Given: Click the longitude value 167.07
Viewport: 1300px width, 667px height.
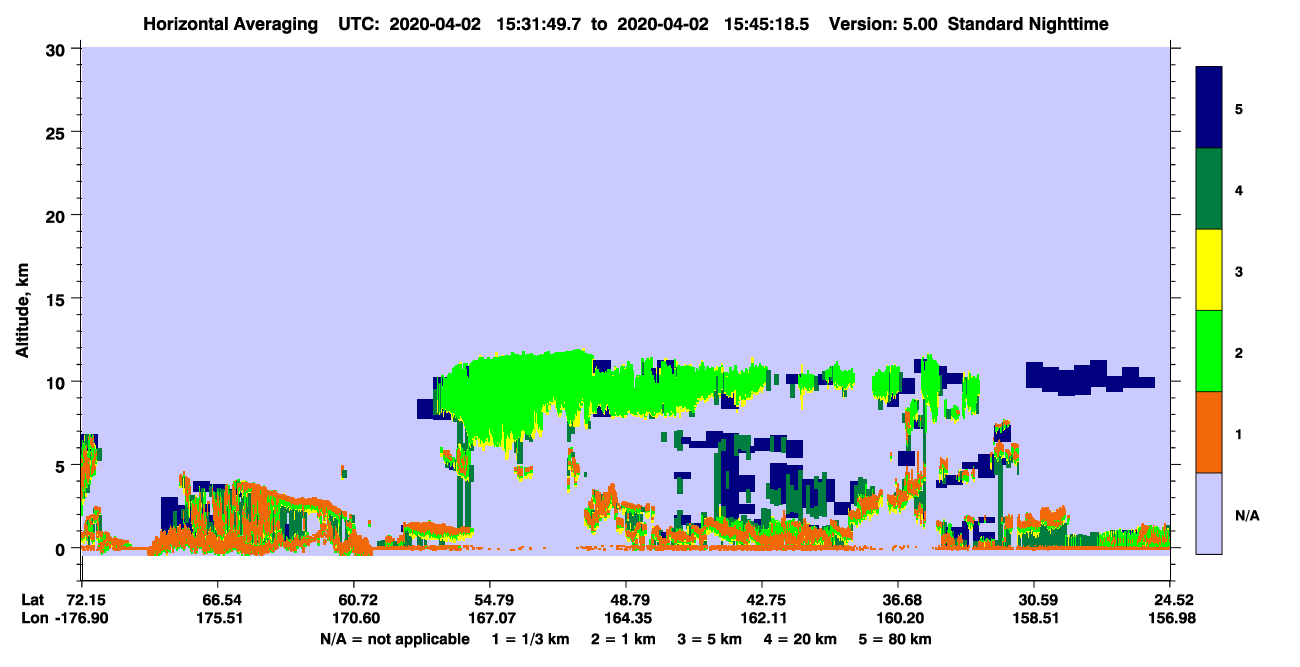Looking at the screenshot, I should 490,619.
